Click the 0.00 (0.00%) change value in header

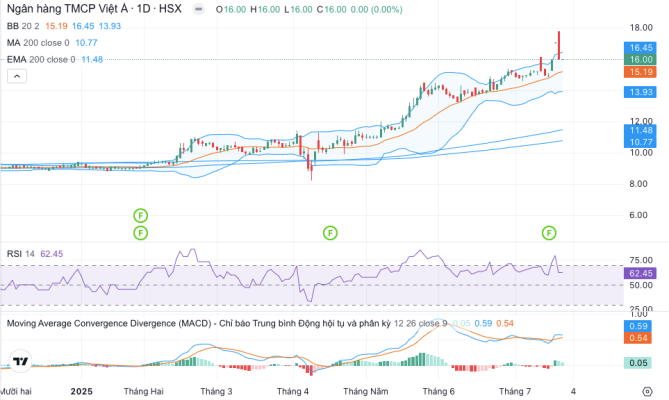pyautogui.click(x=376, y=9)
